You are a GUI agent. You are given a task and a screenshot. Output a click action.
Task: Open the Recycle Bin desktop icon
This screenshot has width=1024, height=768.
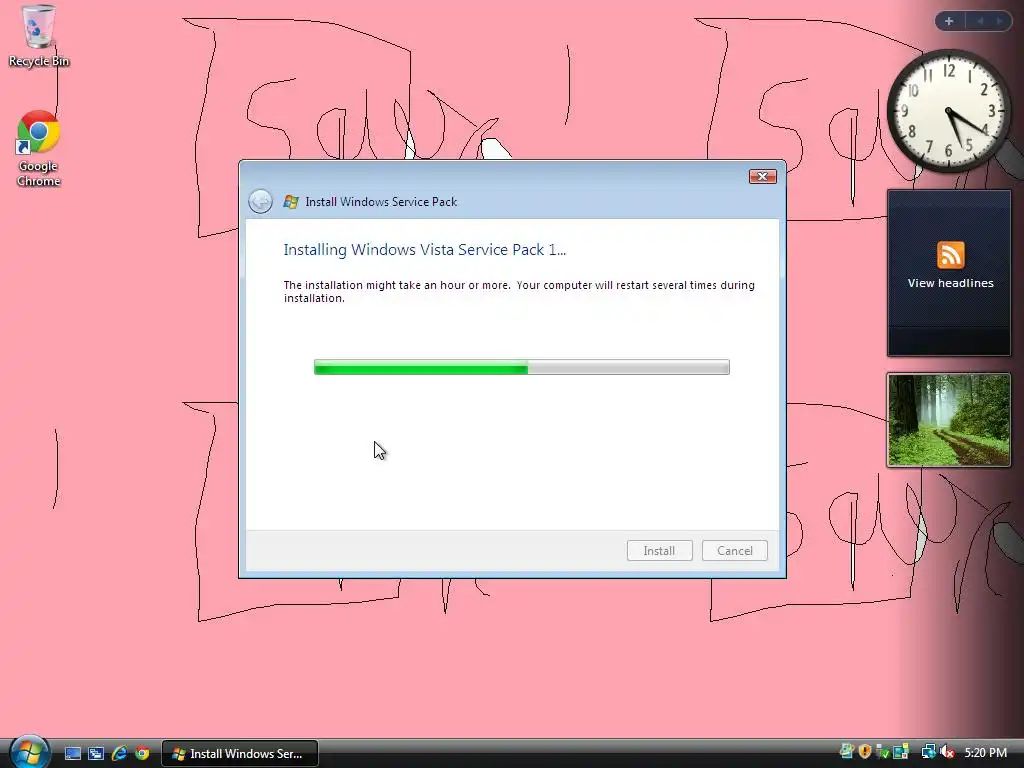point(39,36)
